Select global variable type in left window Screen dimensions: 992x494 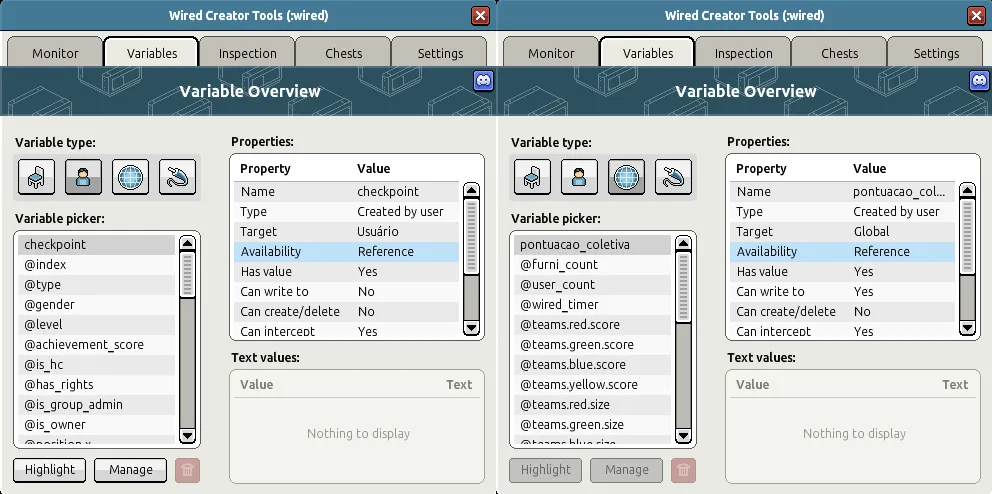click(130, 176)
